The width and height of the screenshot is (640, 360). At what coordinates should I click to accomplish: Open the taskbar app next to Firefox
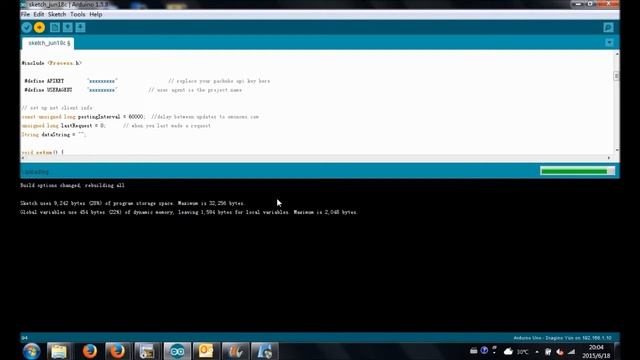pos(147,351)
